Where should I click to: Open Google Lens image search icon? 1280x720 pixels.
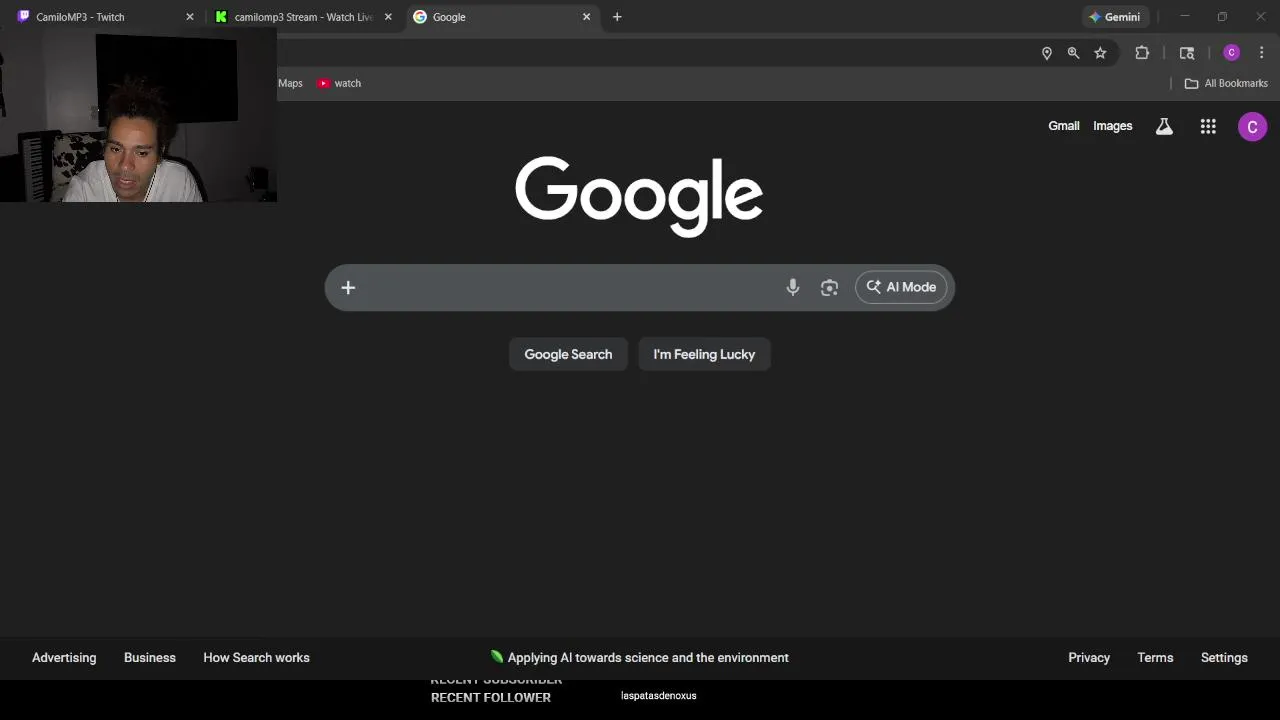click(829, 288)
